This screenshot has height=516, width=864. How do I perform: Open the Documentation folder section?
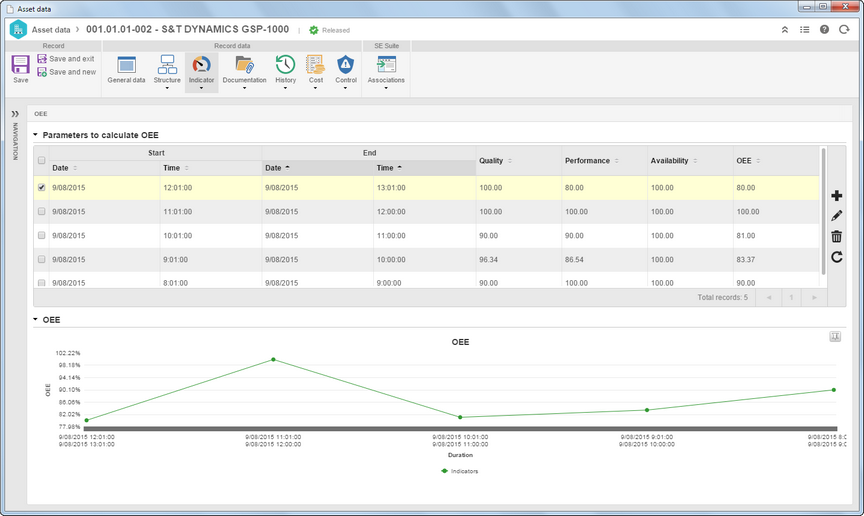tap(244, 69)
